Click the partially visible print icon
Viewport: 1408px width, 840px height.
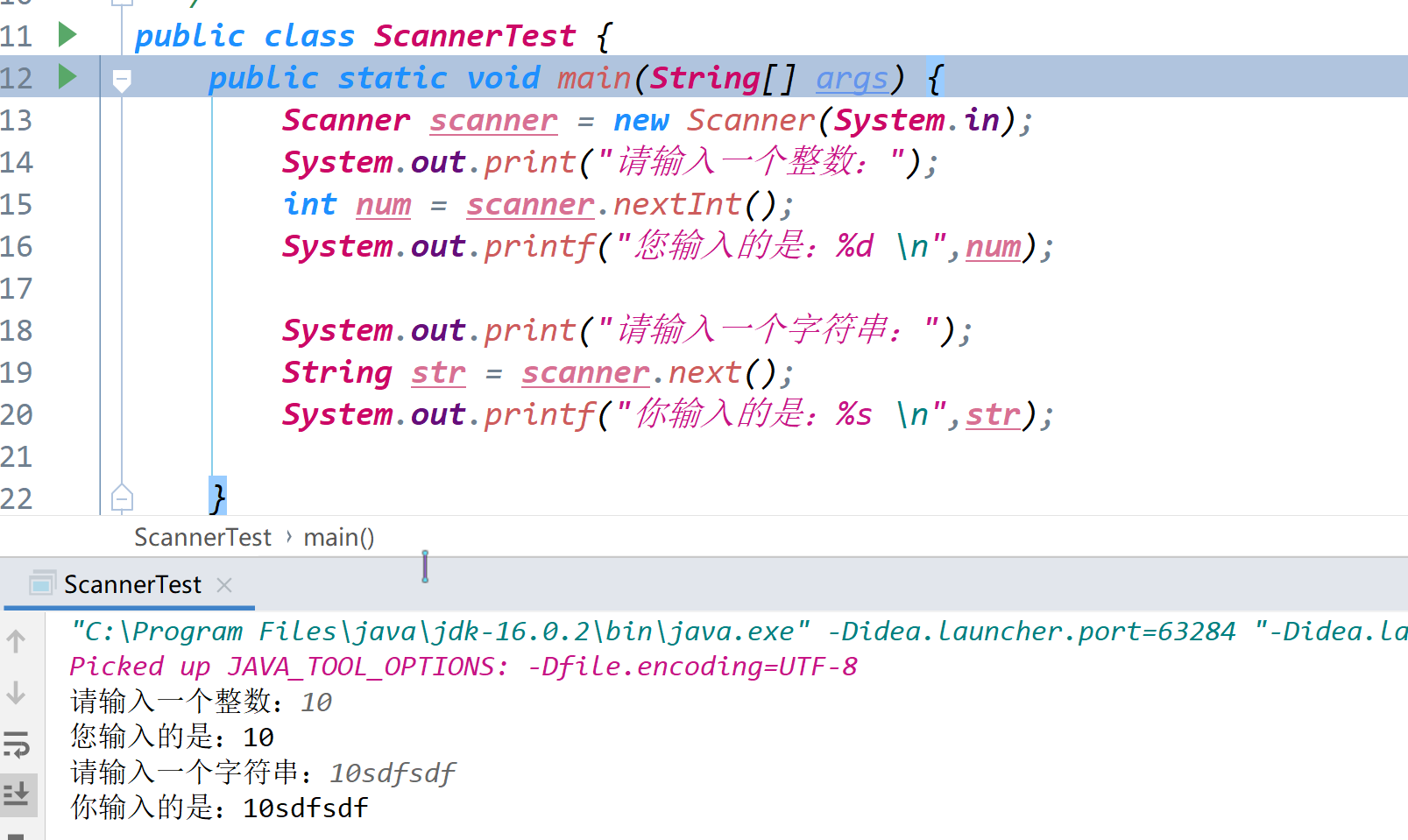[x=16, y=836]
